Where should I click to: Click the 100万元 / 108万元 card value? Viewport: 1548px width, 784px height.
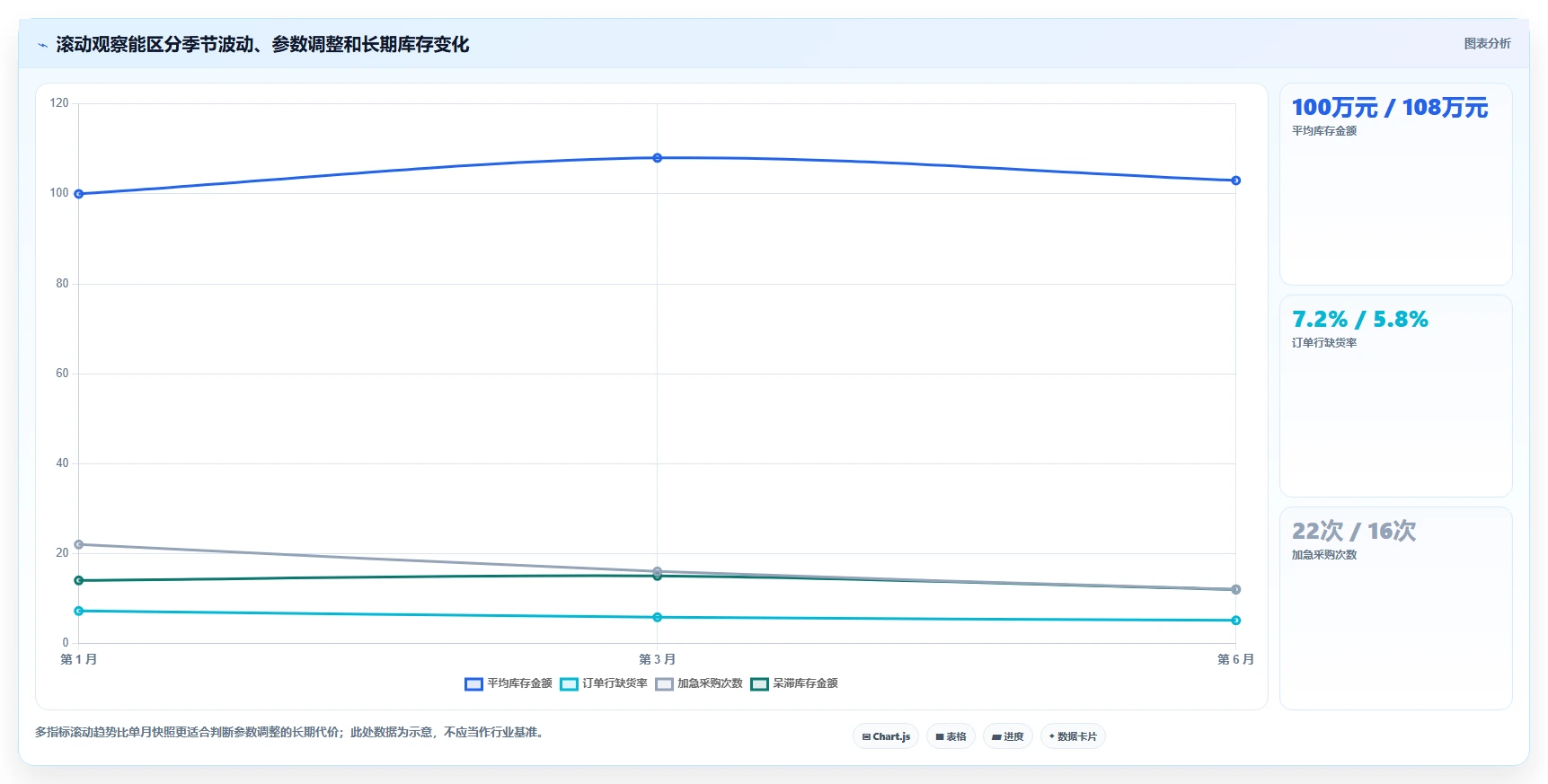(1390, 108)
